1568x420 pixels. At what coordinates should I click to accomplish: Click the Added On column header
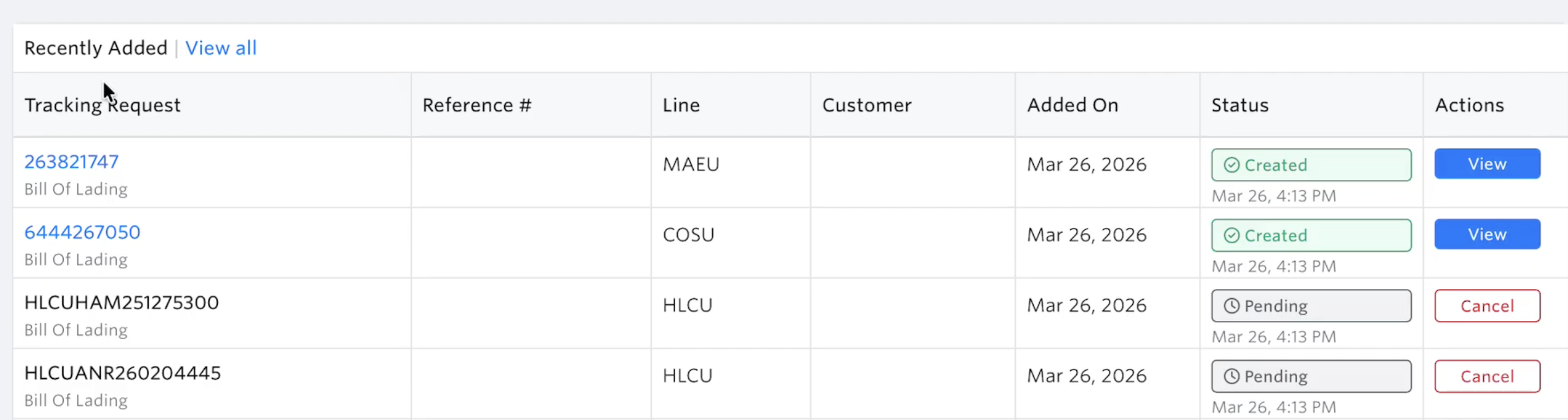[x=1072, y=105]
